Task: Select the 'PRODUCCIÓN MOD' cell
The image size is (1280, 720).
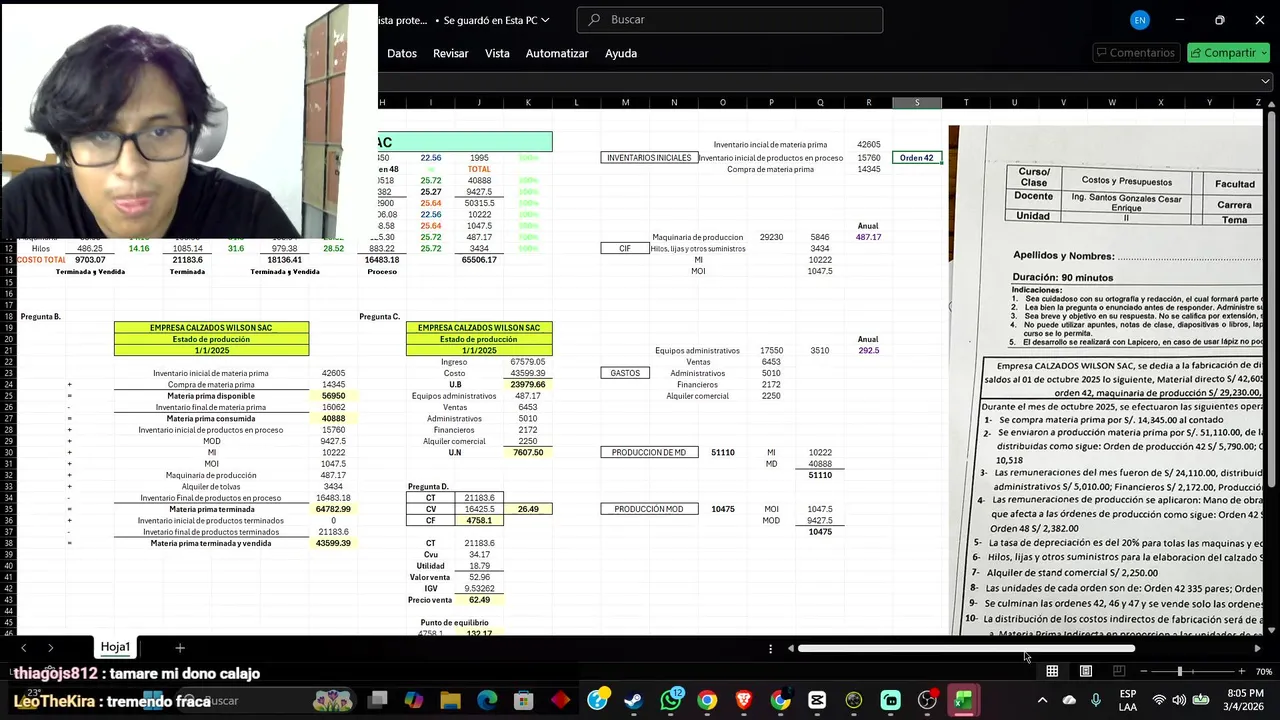Action: [649, 509]
